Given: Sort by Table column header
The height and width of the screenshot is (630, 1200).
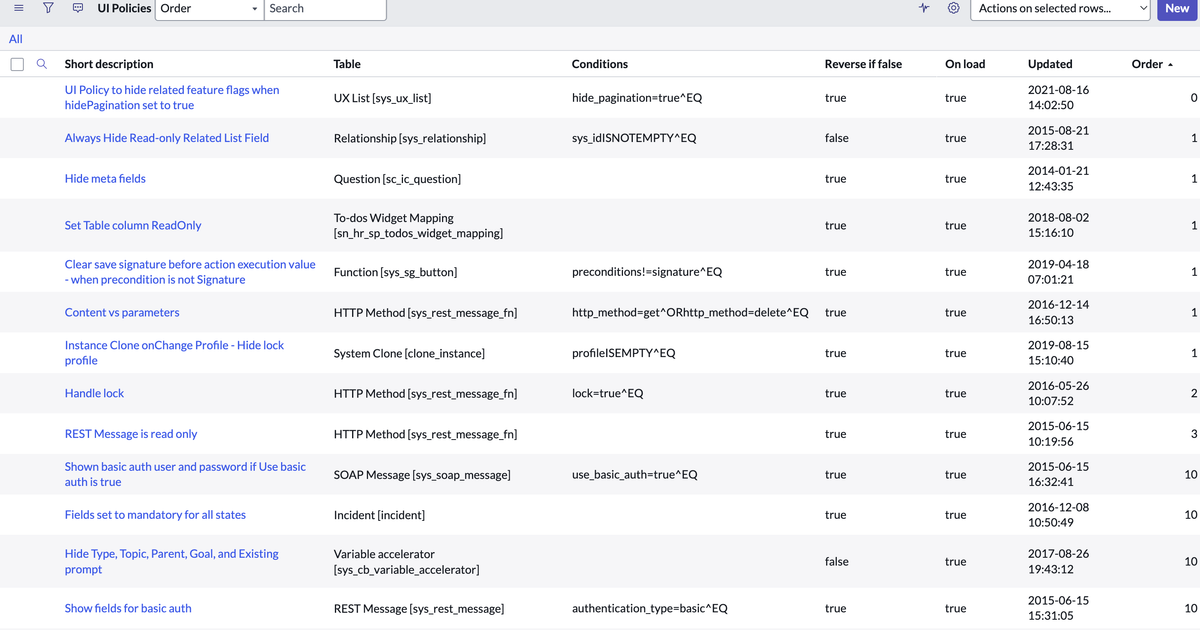Looking at the screenshot, I should point(347,64).
